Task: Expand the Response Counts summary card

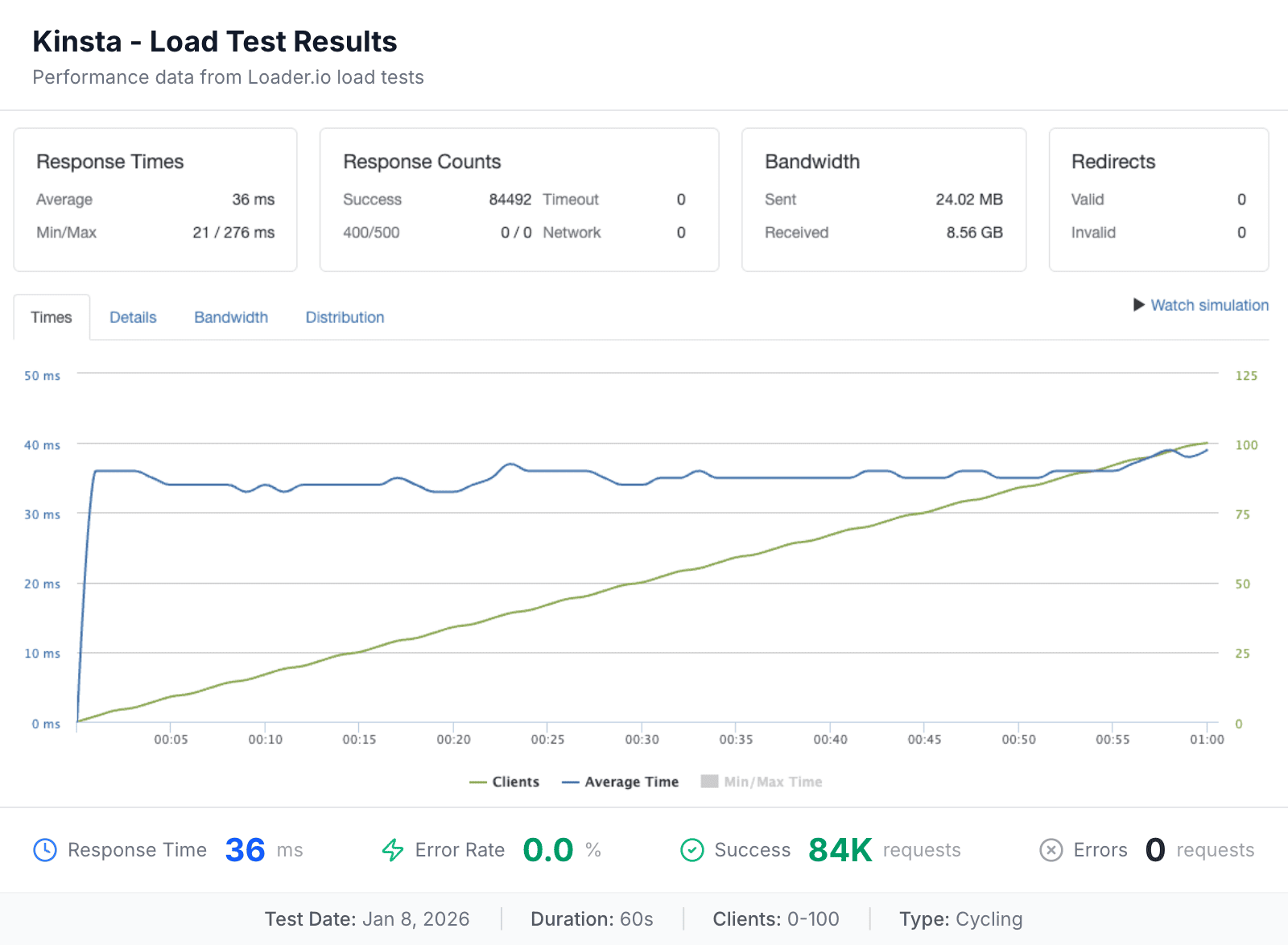Action: point(518,200)
